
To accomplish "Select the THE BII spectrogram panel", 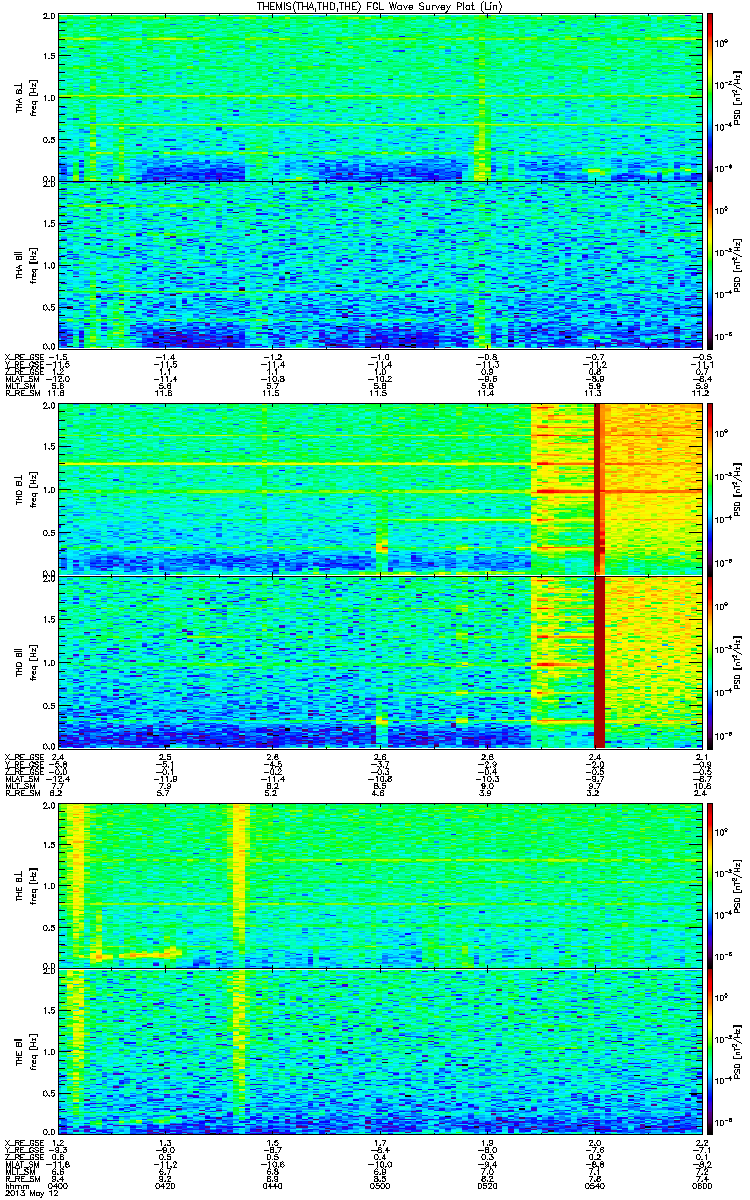I will click(x=380, y=1053).
